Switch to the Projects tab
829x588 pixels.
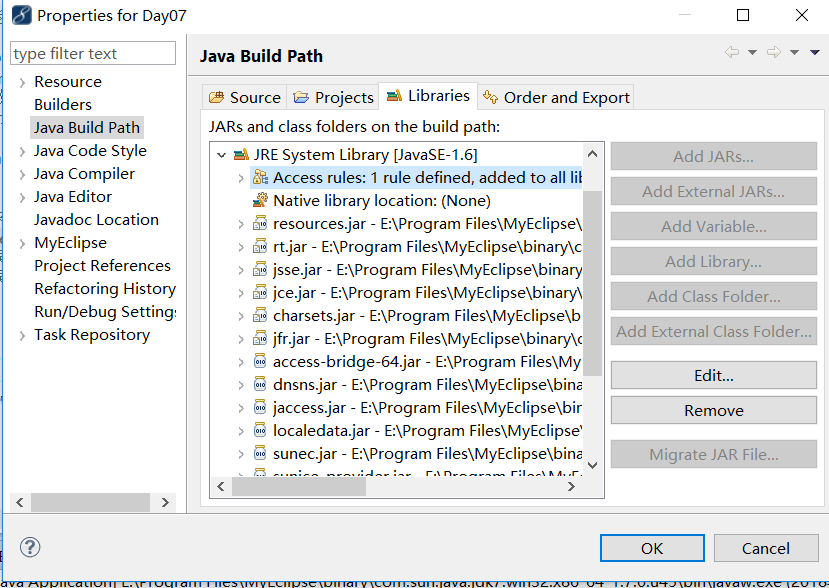(x=333, y=97)
